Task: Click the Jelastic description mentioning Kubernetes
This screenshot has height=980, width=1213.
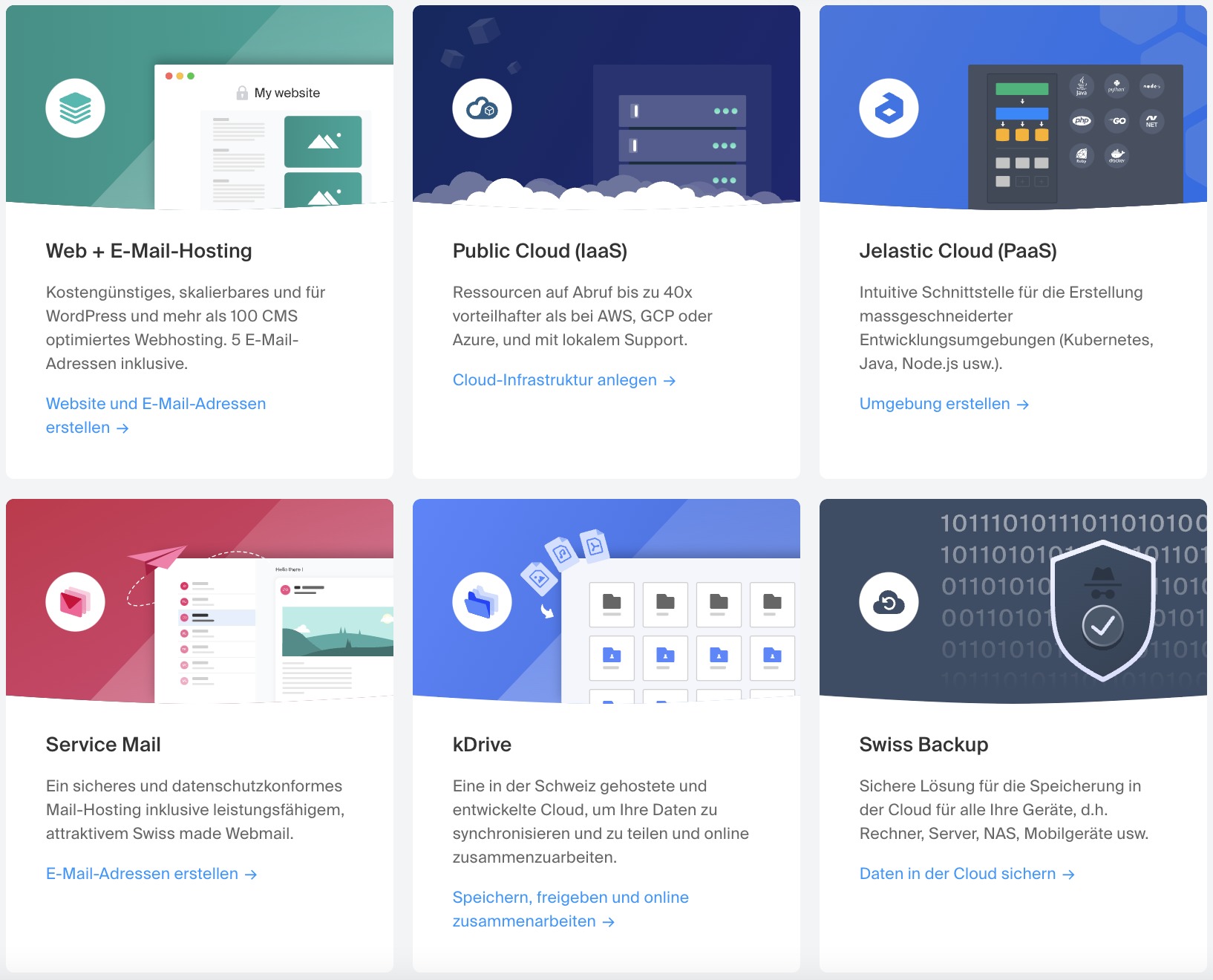Action: click(1007, 328)
